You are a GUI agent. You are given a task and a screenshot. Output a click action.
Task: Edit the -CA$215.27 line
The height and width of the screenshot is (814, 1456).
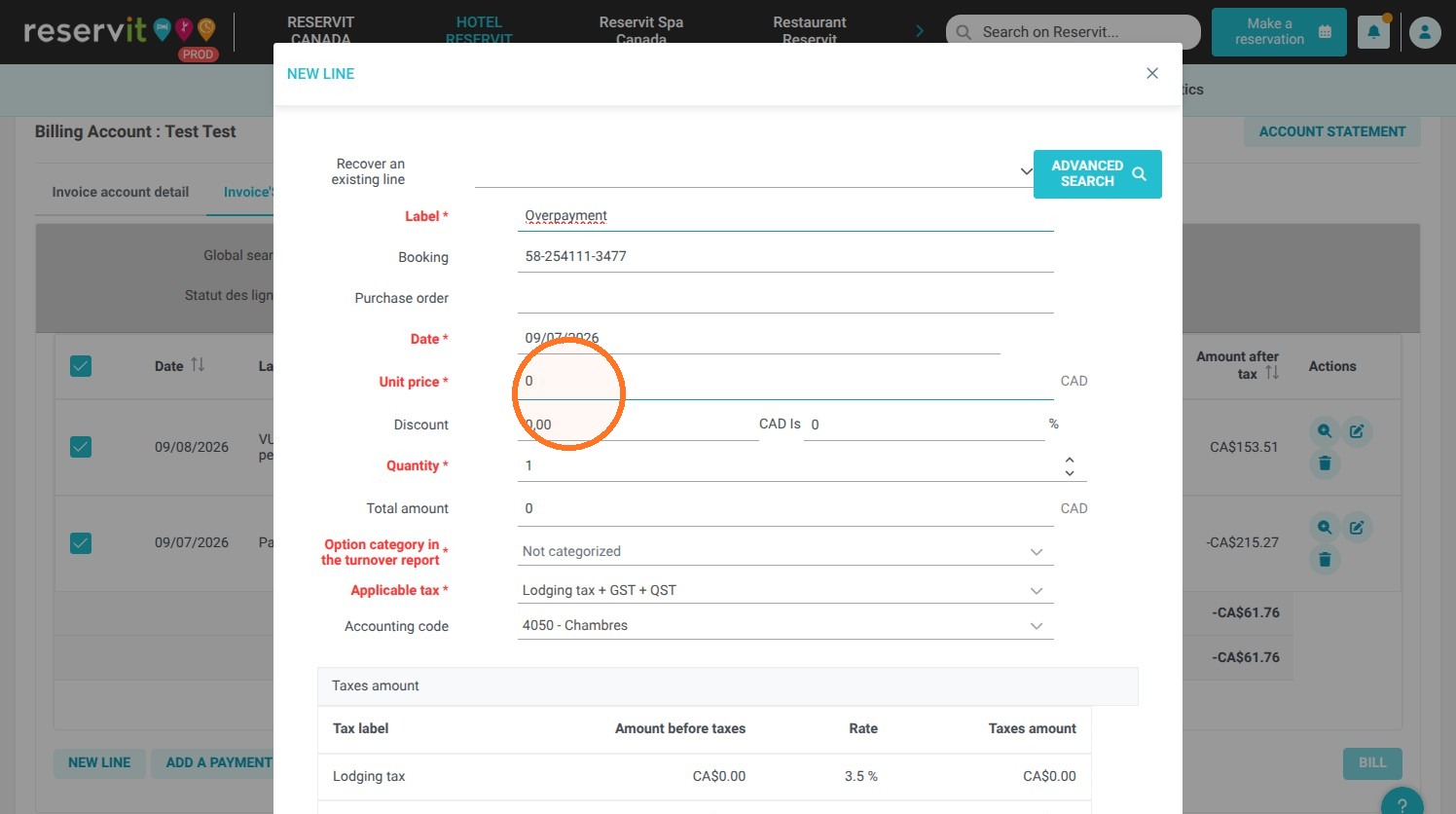click(1357, 527)
